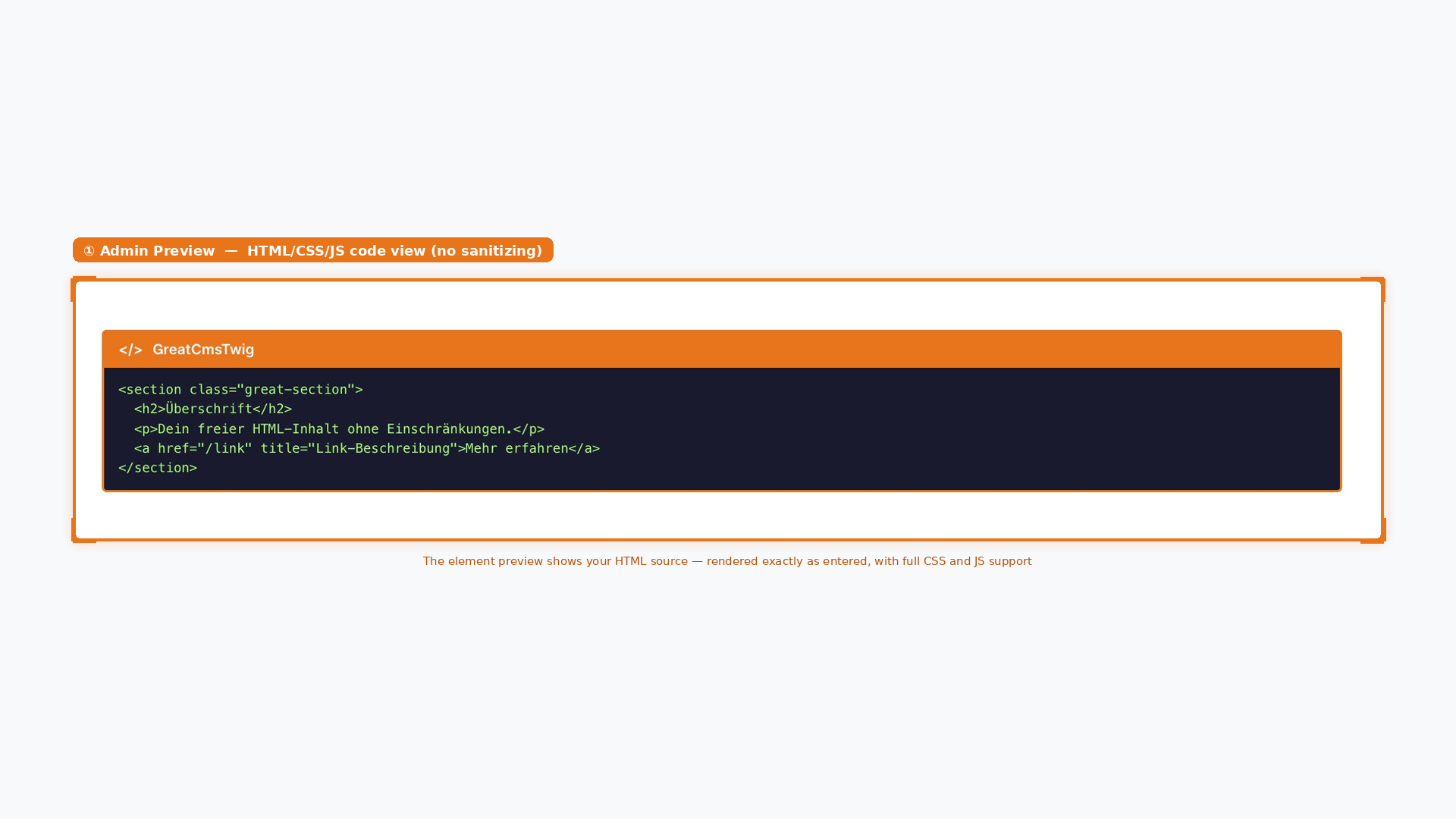Click the paragraph line 'Dein freier HTML-Inhalt'
The height and width of the screenshot is (819, 1456).
point(339,428)
